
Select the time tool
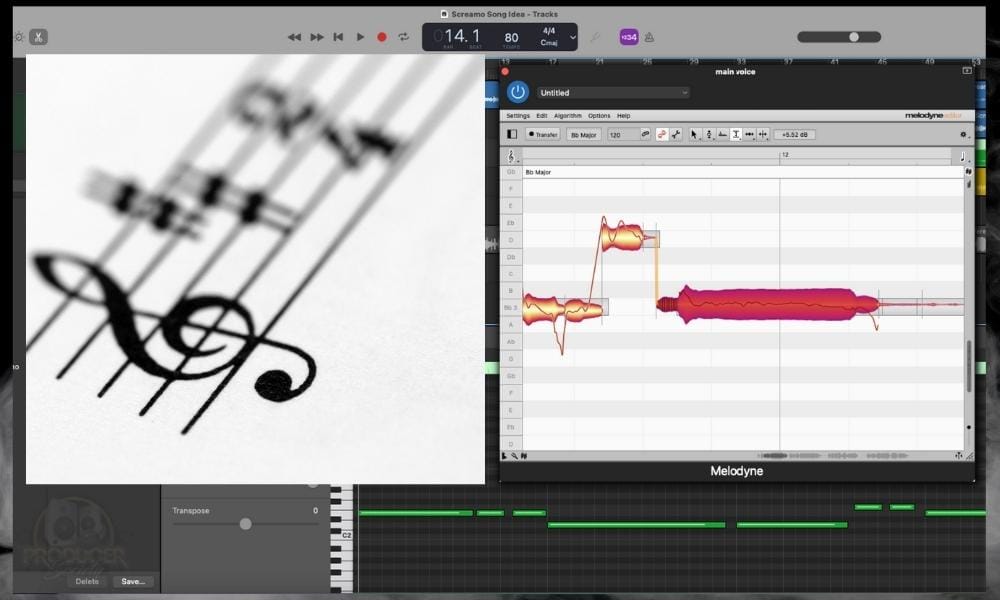click(749, 134)
